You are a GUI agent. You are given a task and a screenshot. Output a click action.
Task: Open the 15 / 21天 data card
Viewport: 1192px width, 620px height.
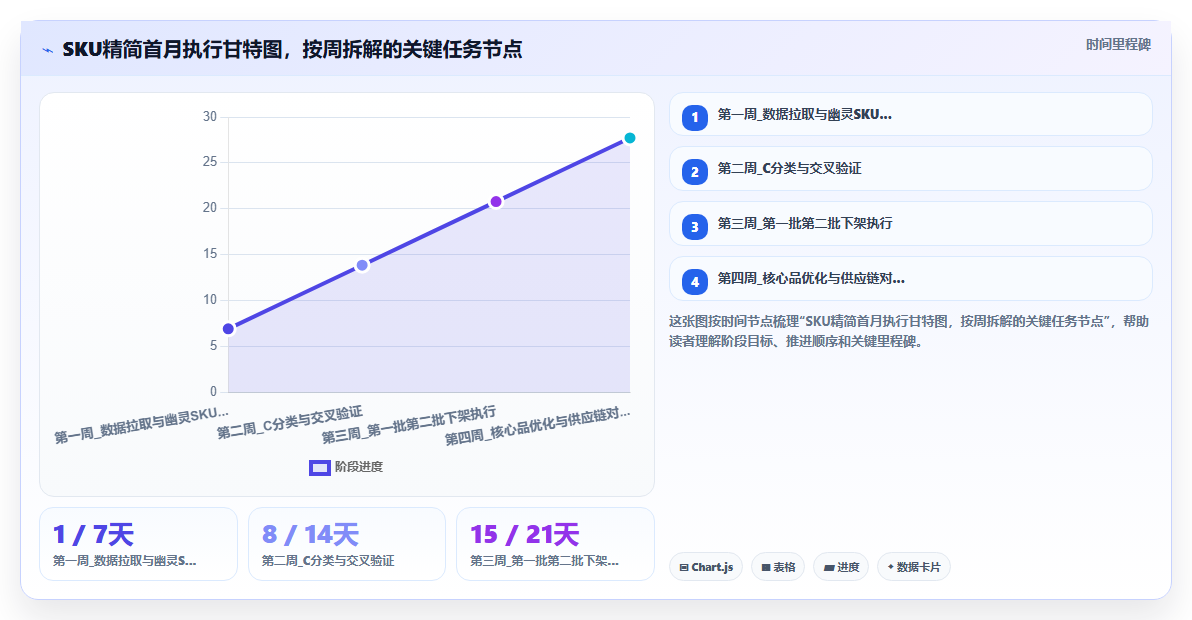555,544
